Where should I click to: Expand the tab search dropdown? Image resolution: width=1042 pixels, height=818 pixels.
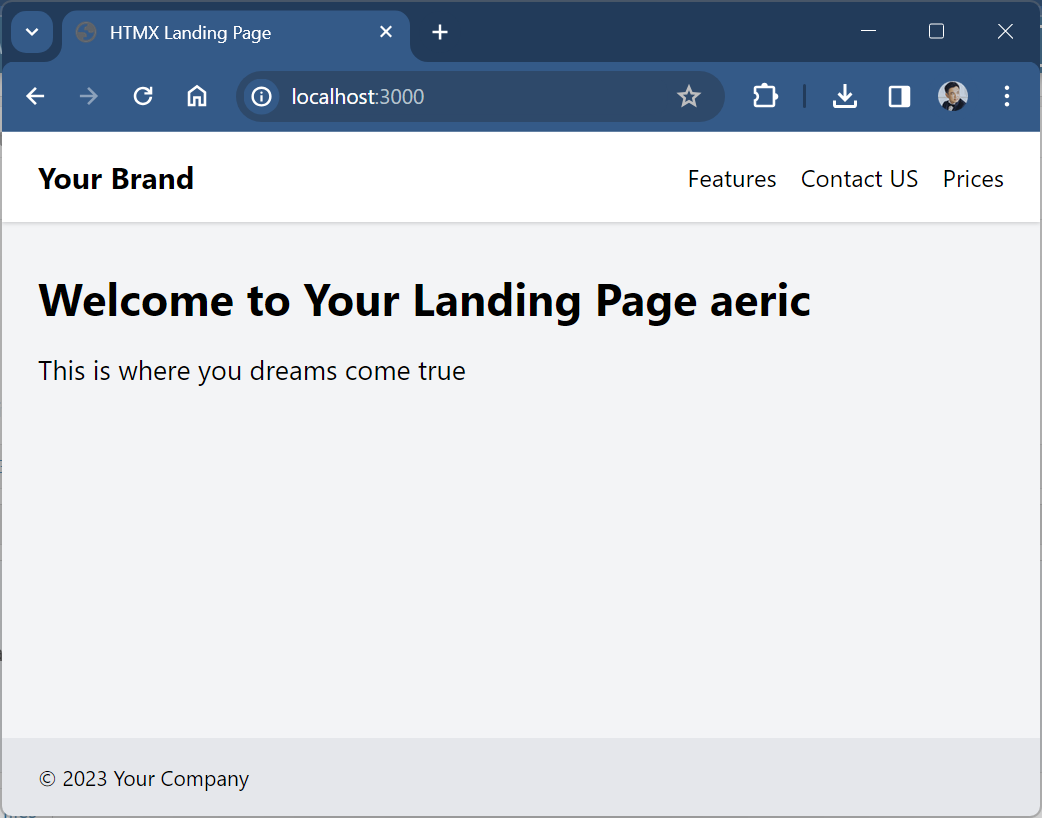32,32
